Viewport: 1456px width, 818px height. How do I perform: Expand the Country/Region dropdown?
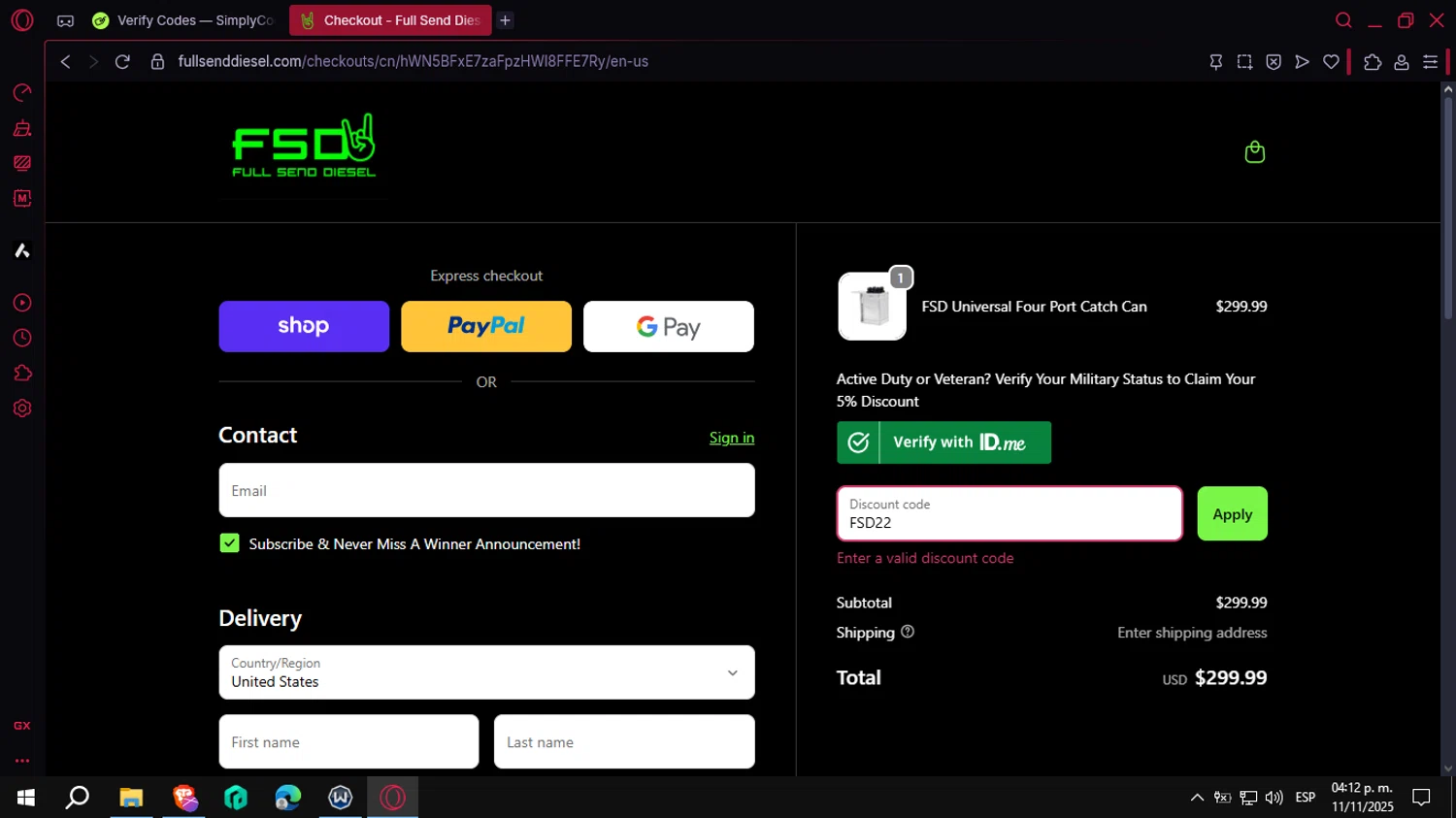(486, 672)
